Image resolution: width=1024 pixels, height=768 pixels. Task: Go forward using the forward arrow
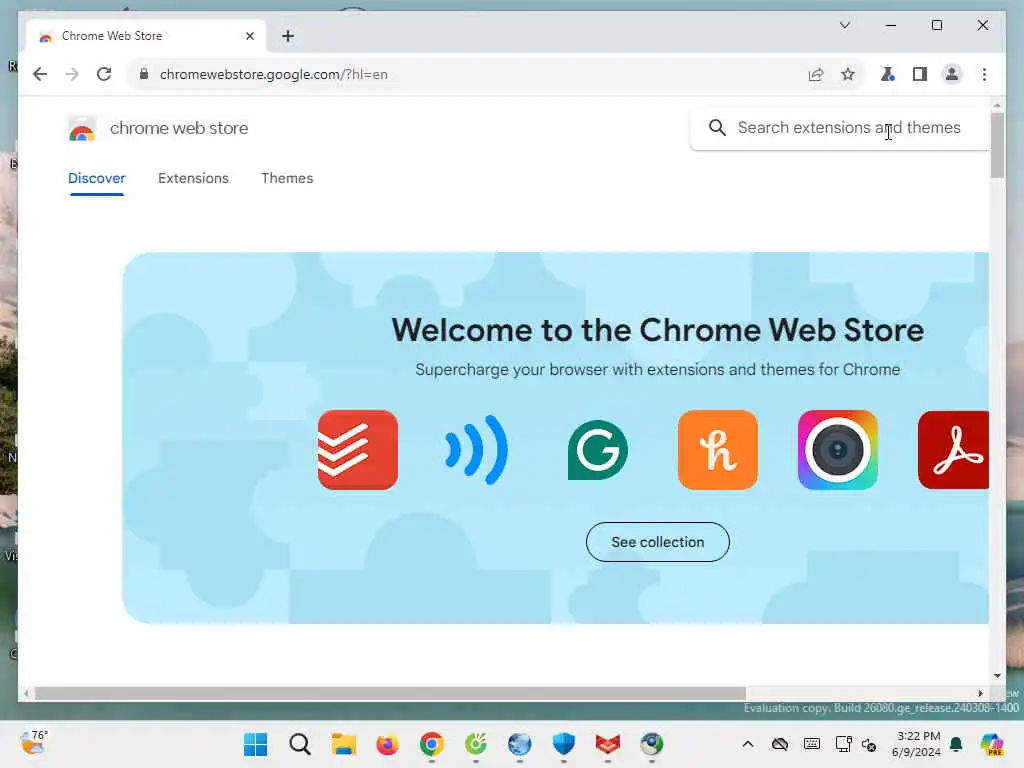pos(72,74)
